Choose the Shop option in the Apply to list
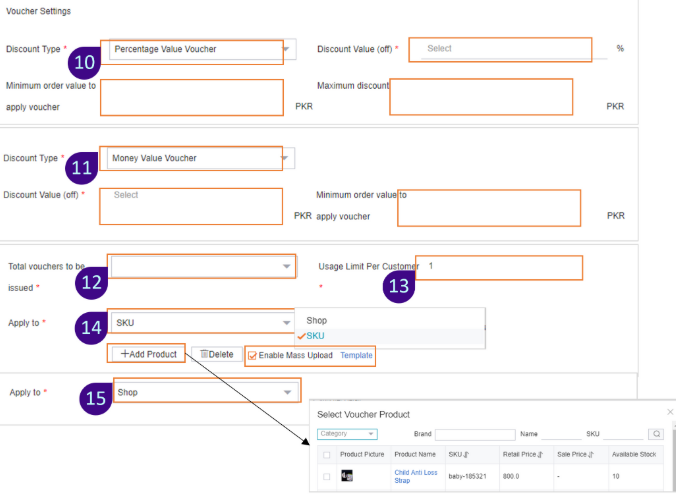676x496 pixels. pyautogui.click(x=317, y=321)
